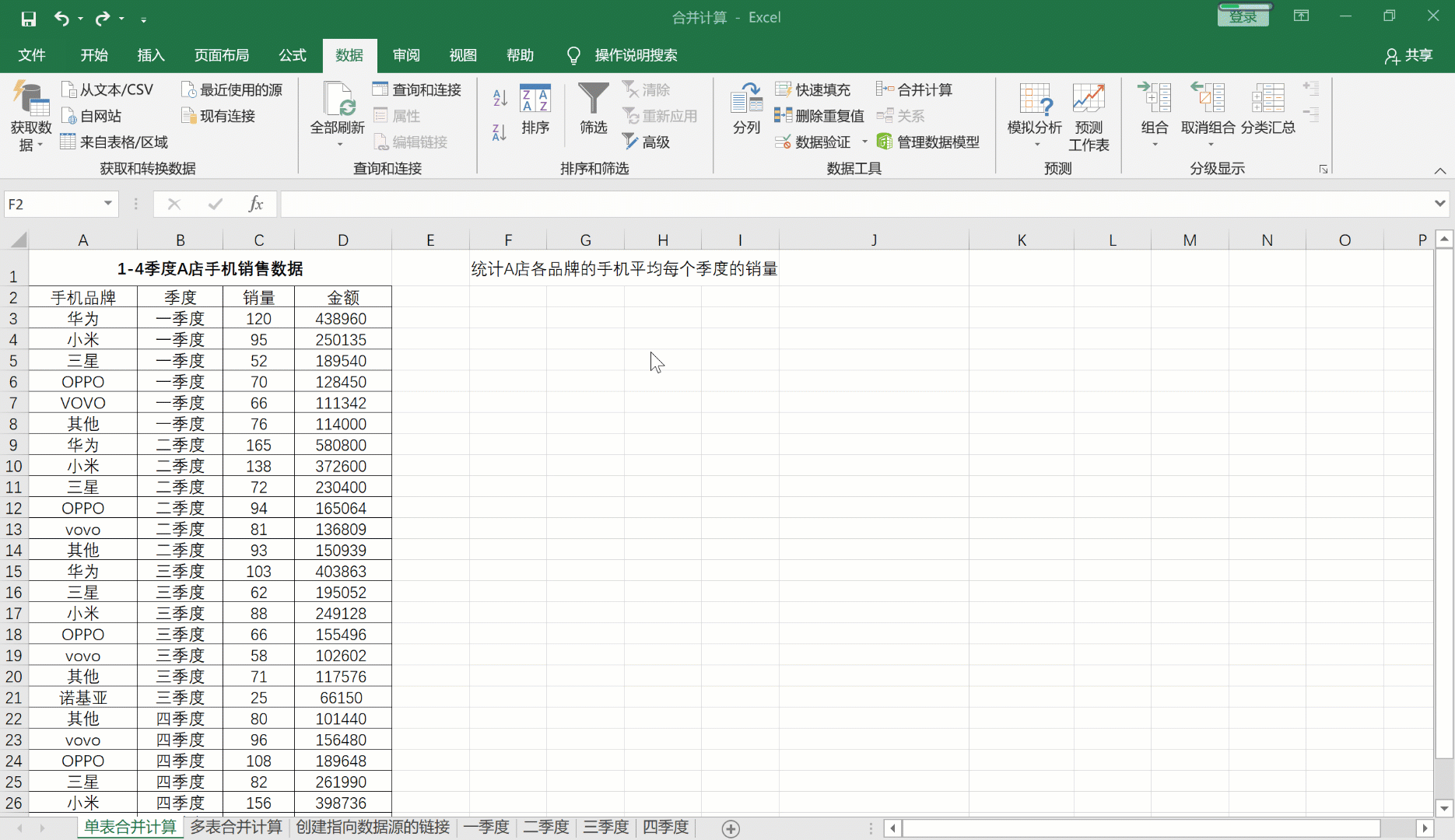Click the Select All corner button
The image size is (1455, 840).
click(15, 240)
